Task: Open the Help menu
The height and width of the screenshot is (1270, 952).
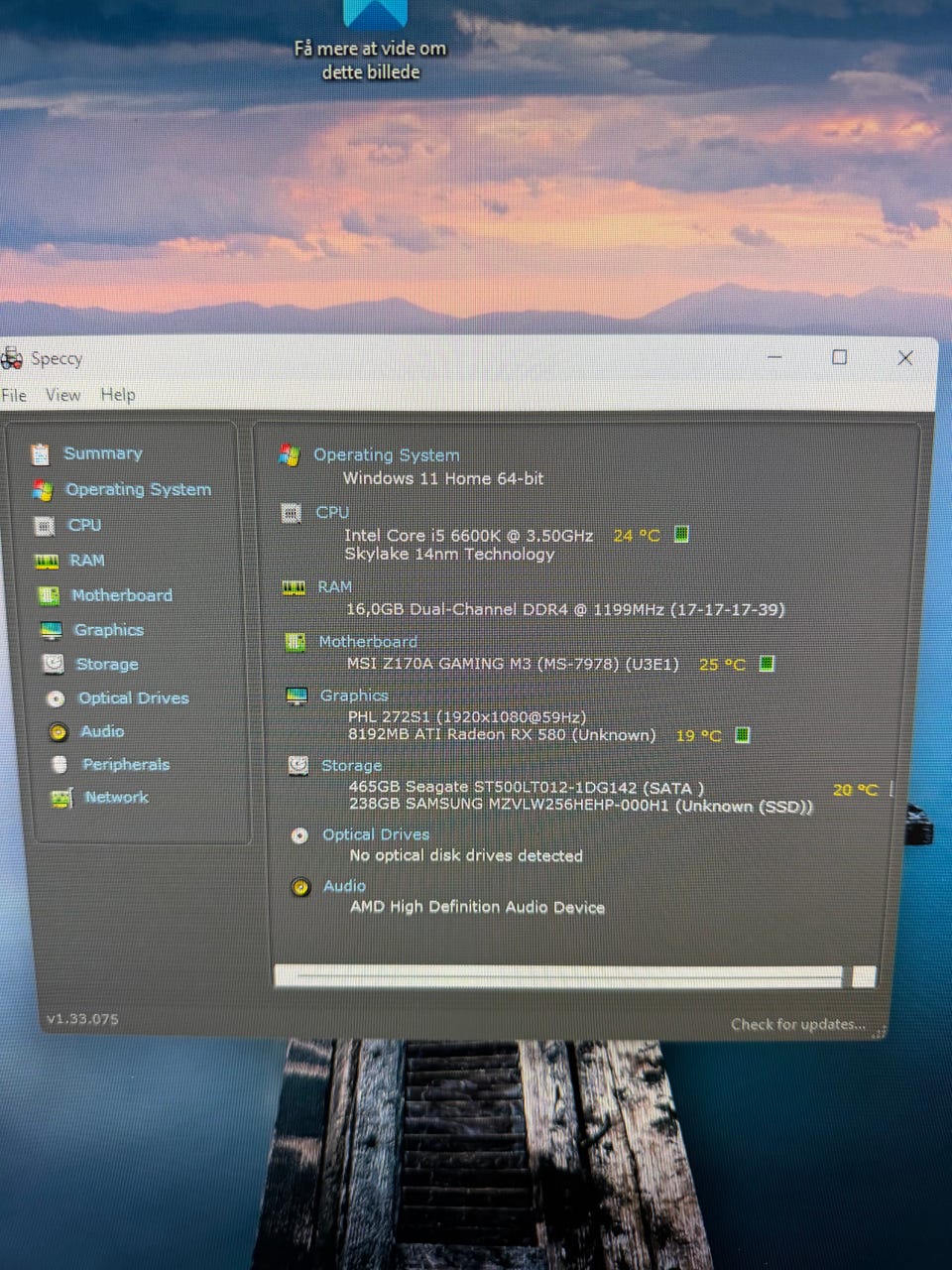Action: (x=118, y=395)
